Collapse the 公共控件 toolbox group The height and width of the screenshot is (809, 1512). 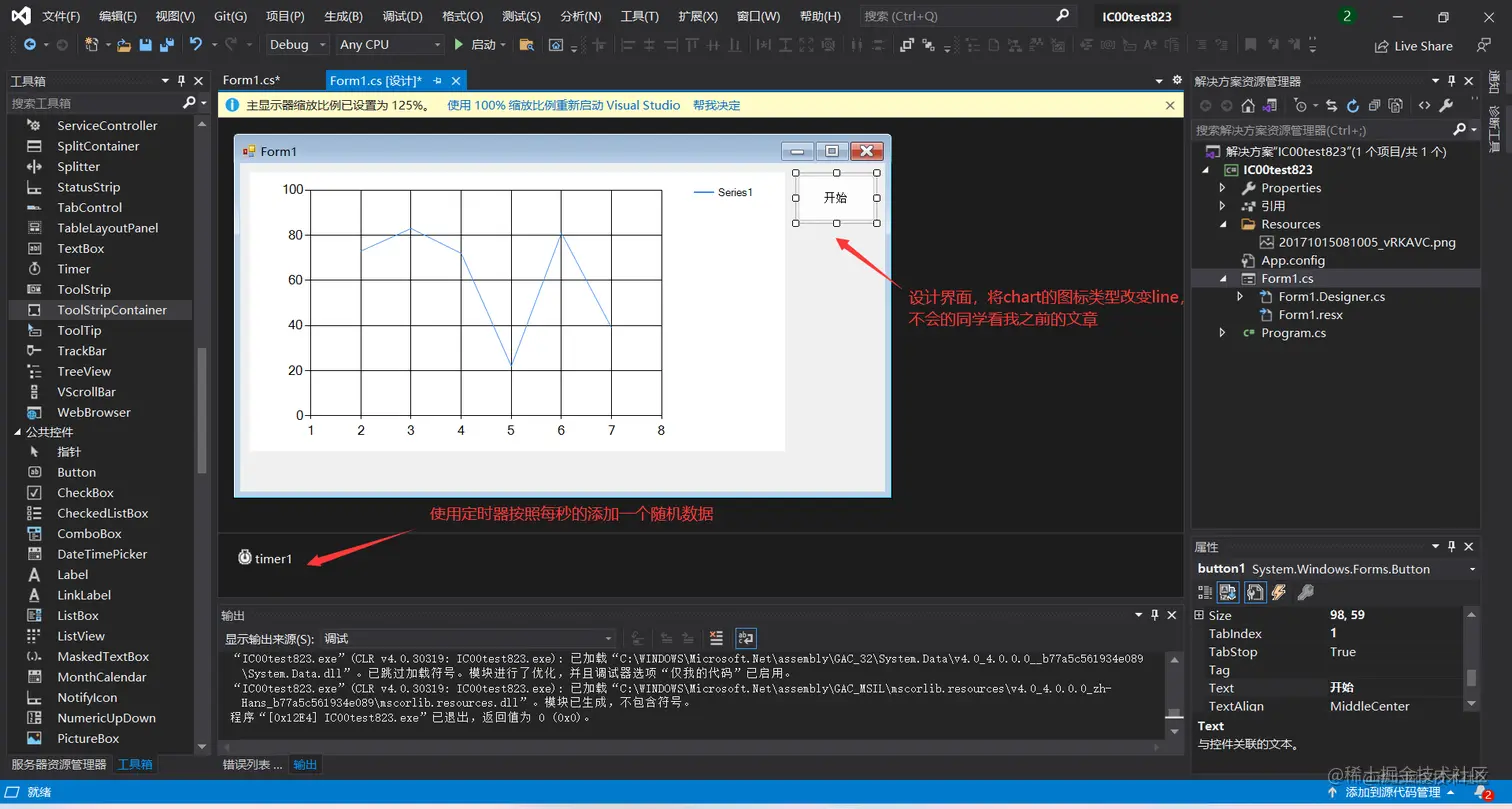16,432
